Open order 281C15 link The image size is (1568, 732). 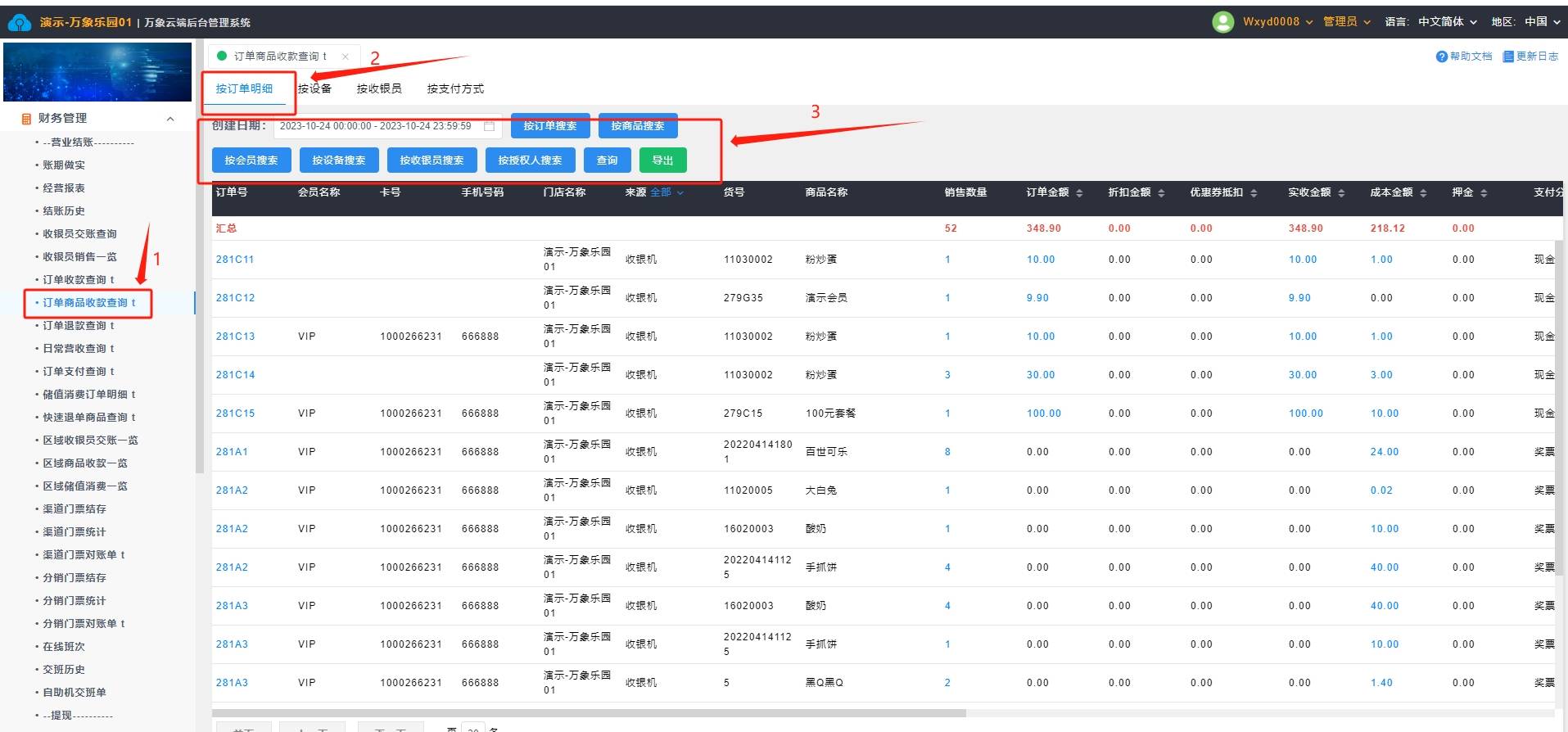pos(235,413)
